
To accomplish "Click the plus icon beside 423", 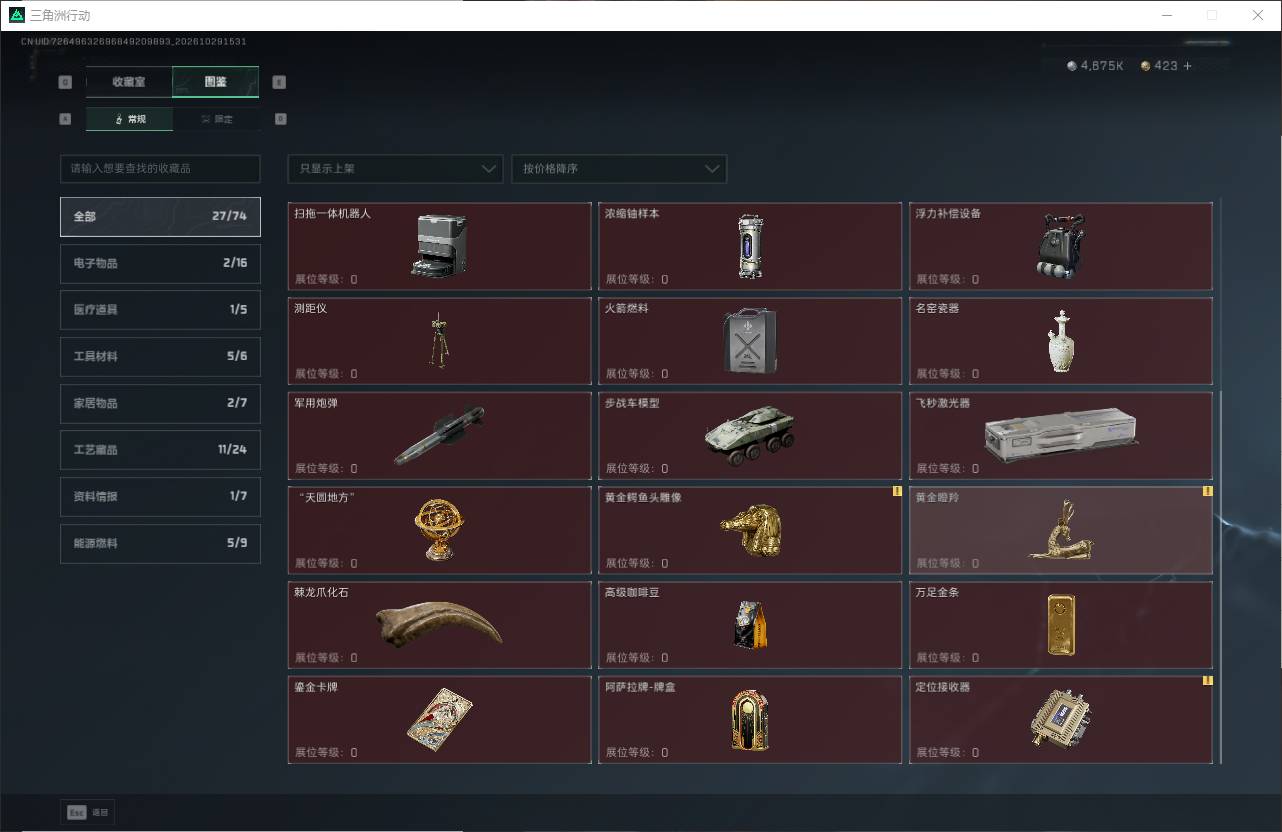I will 1187,66.
